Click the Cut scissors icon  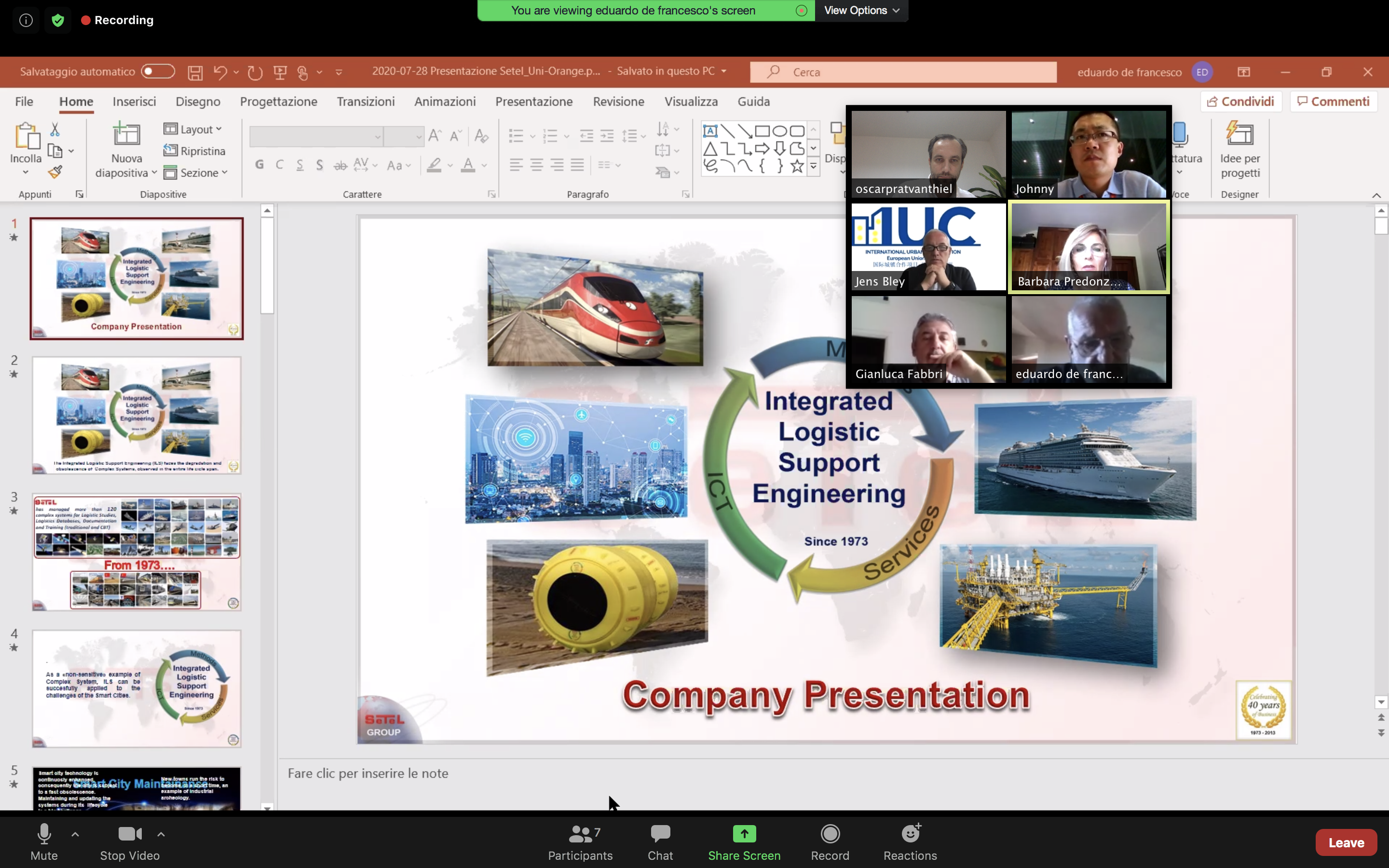(54, 129)
